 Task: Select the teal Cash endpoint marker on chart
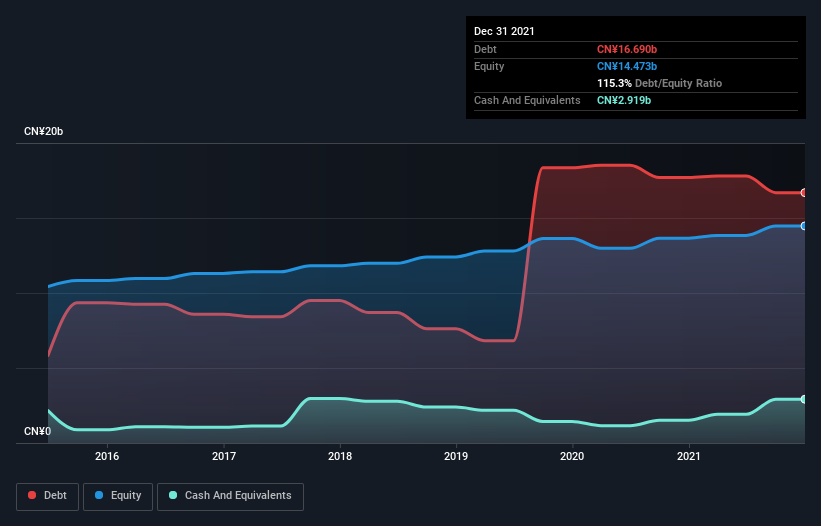(x=804, y=399)
